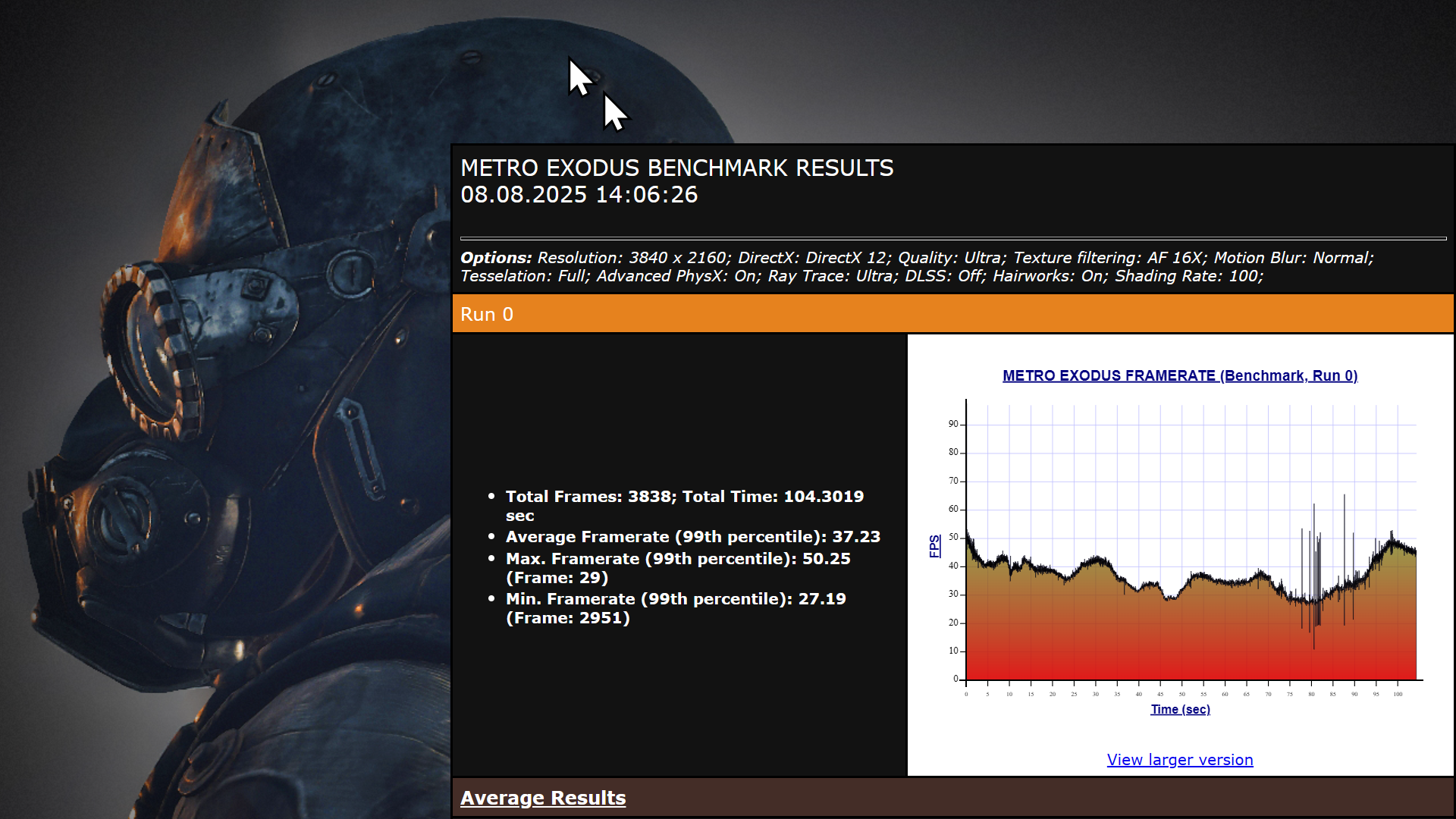Open the View larger version link
1456x819 pixels.
(x=1179, y=759)
